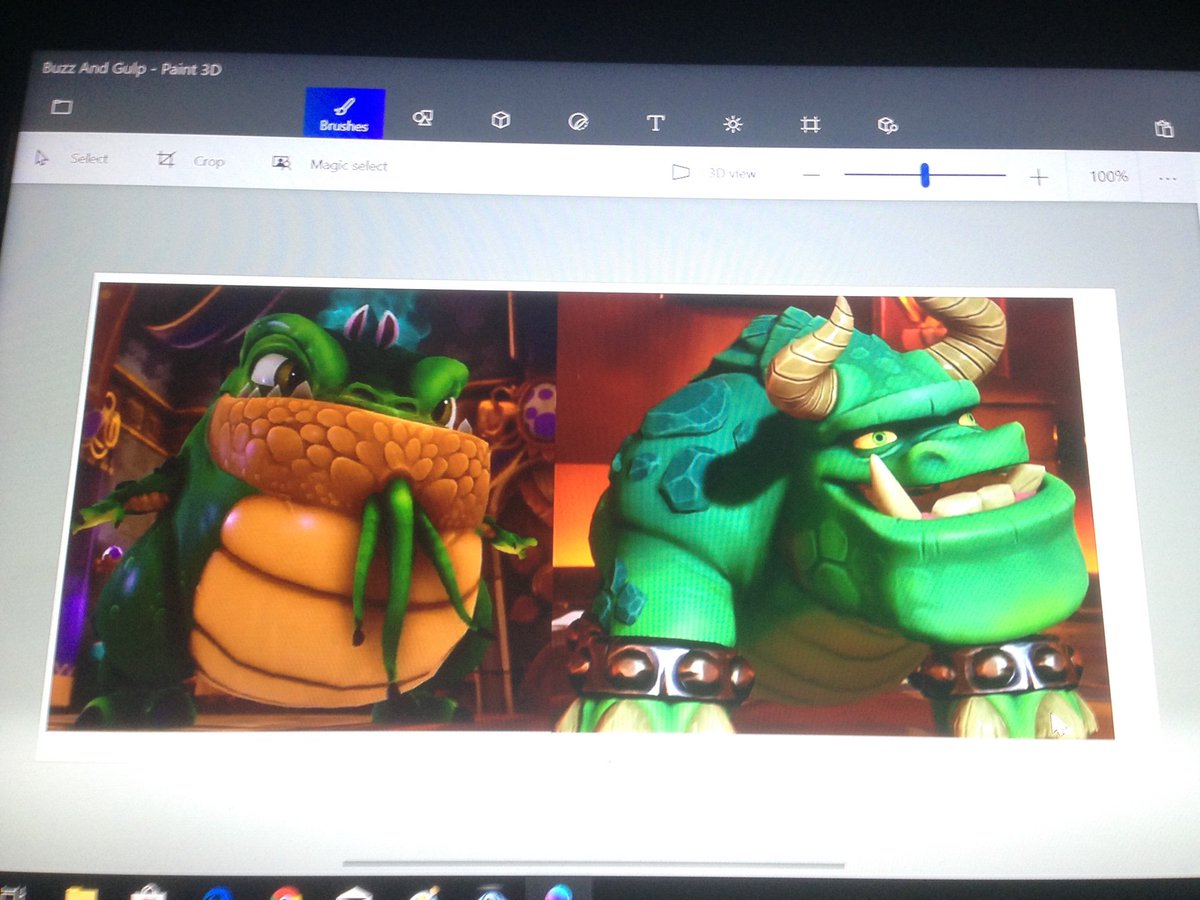Open Microsoft Store from the taskbar
This screenshot has width=1200, height=900.
click(x=148, y=893)
